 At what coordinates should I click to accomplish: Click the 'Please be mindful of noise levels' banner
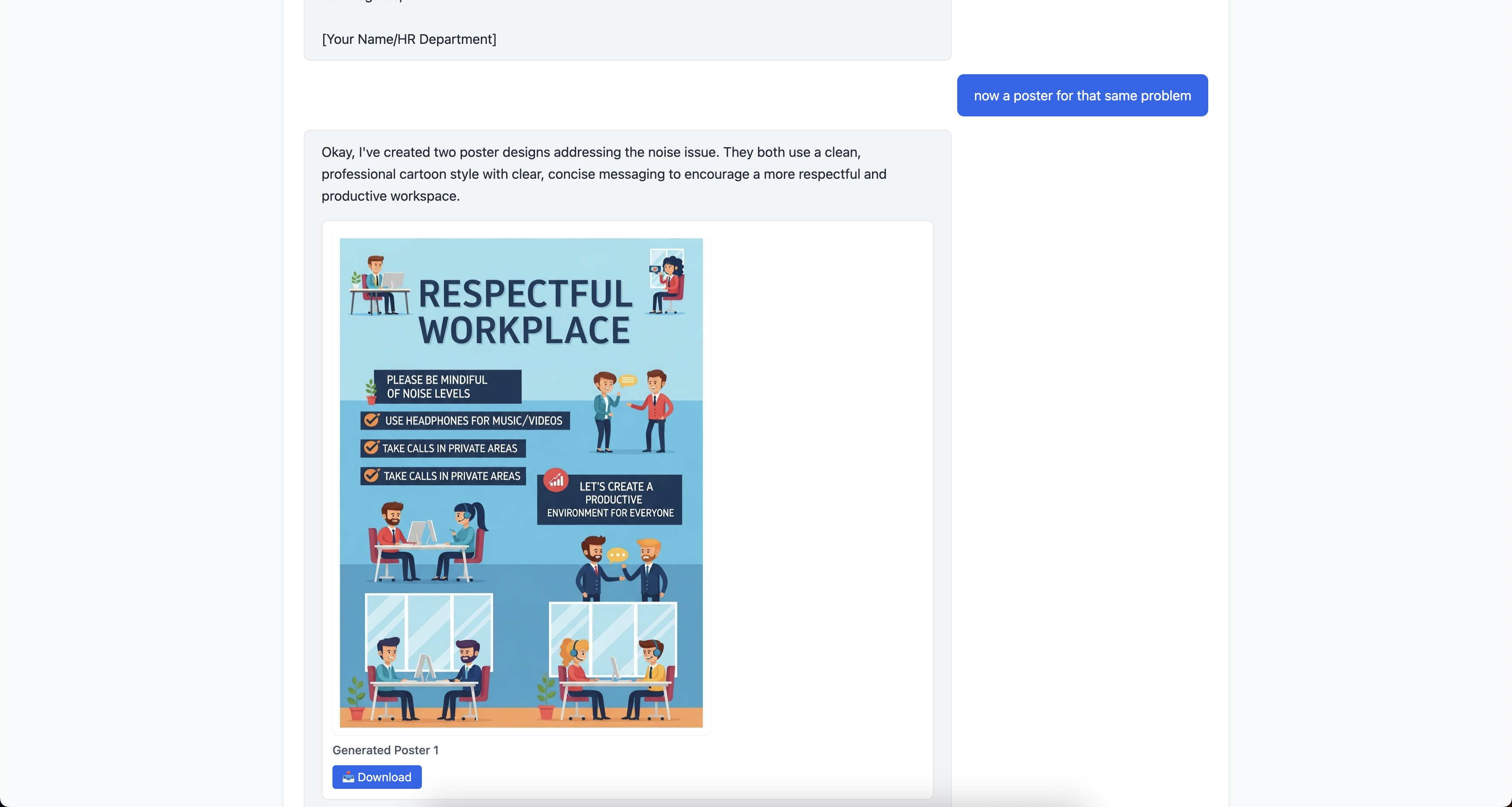(447, 387)
